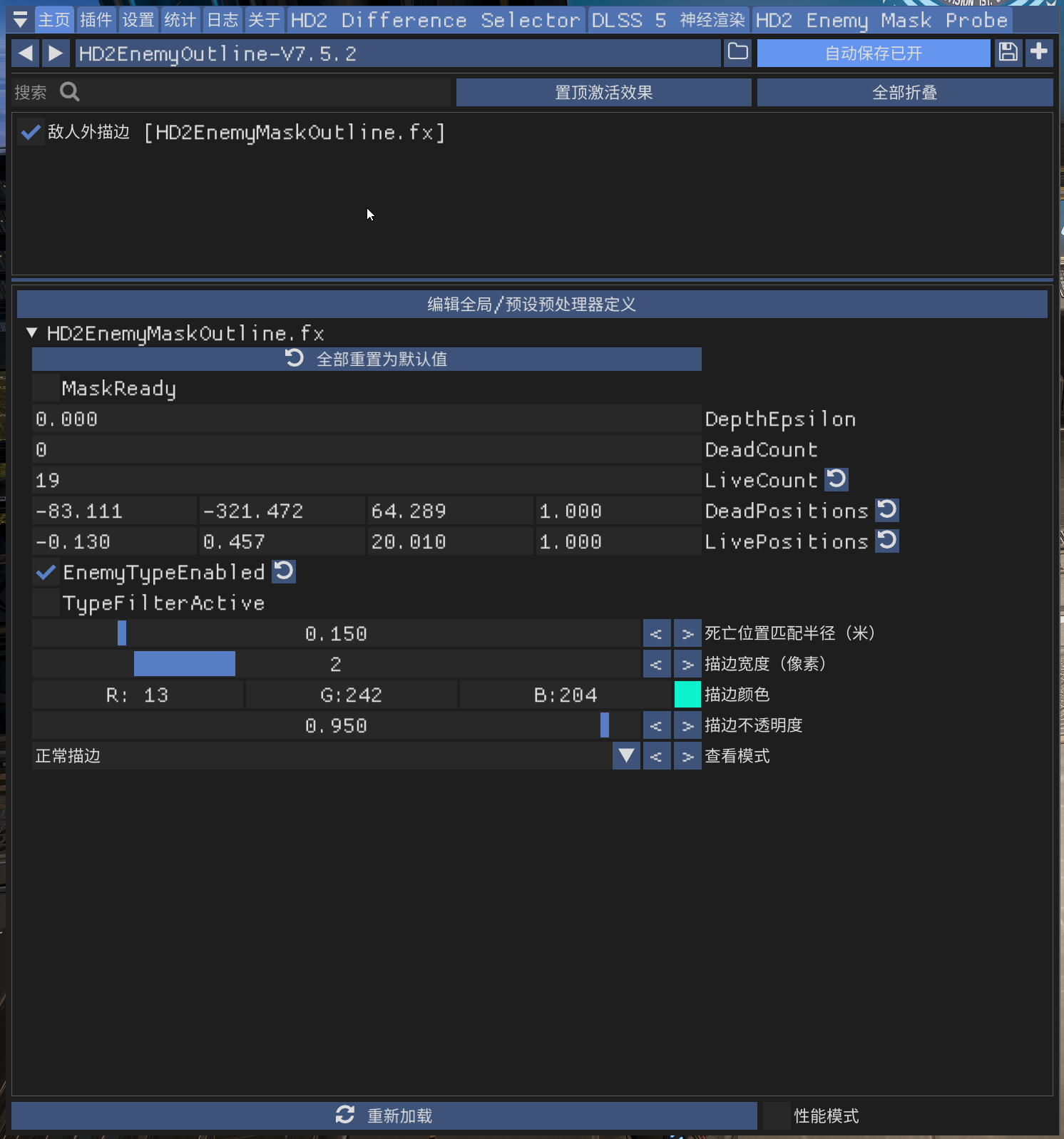Toggle the MaskReady checkbox
1064x1139 pixels.
coord(46,389)
